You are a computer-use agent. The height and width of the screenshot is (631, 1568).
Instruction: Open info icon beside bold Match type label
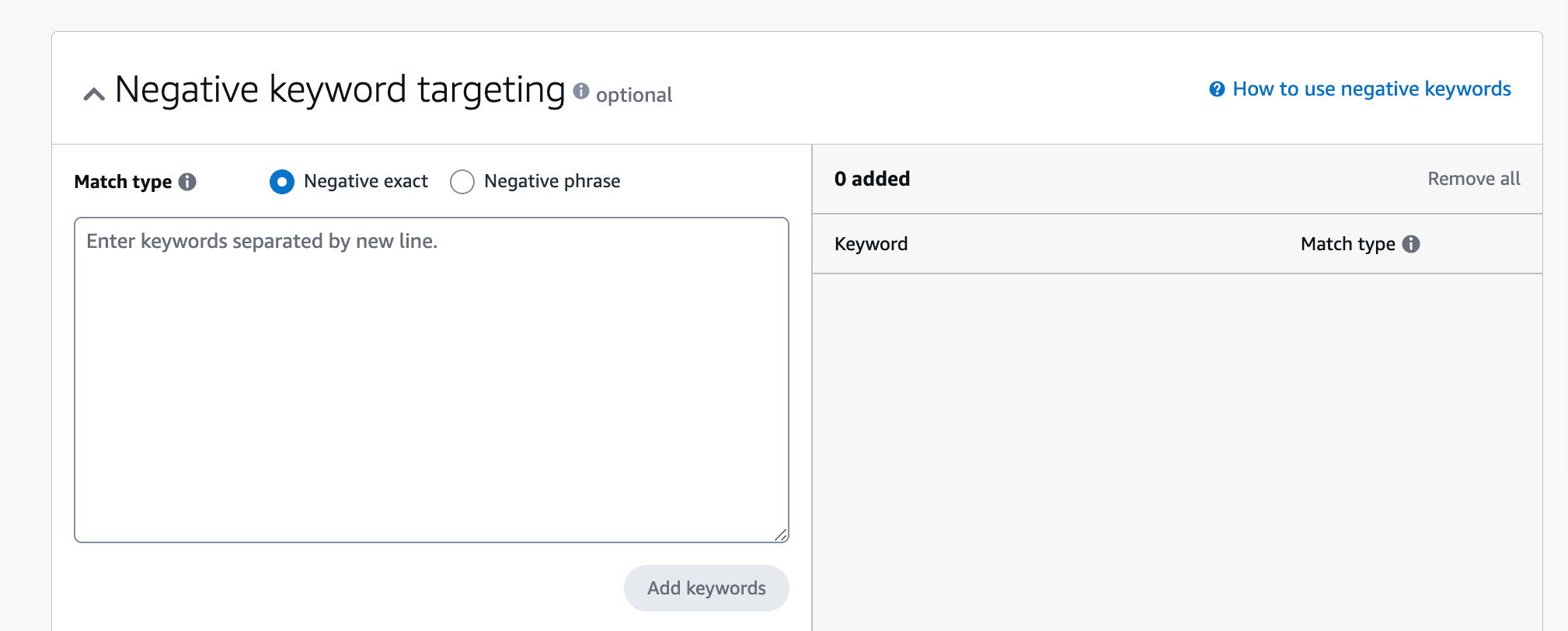(x=187, y=181)
